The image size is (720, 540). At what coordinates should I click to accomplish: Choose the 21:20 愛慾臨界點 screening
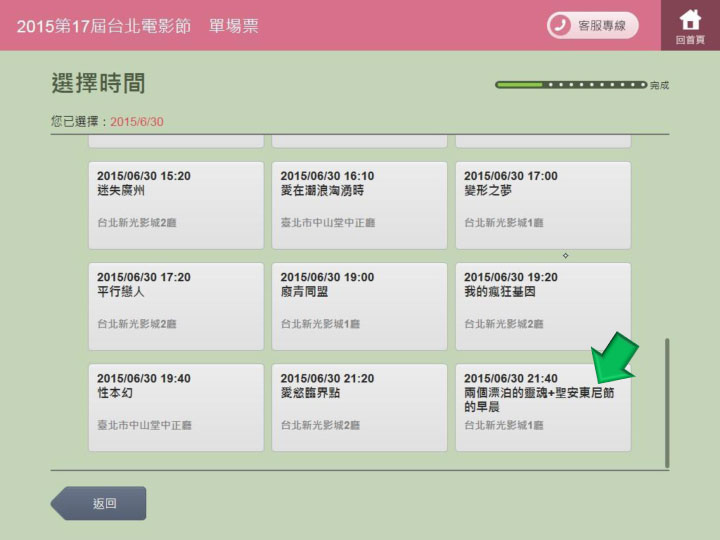tap(359, 408)
